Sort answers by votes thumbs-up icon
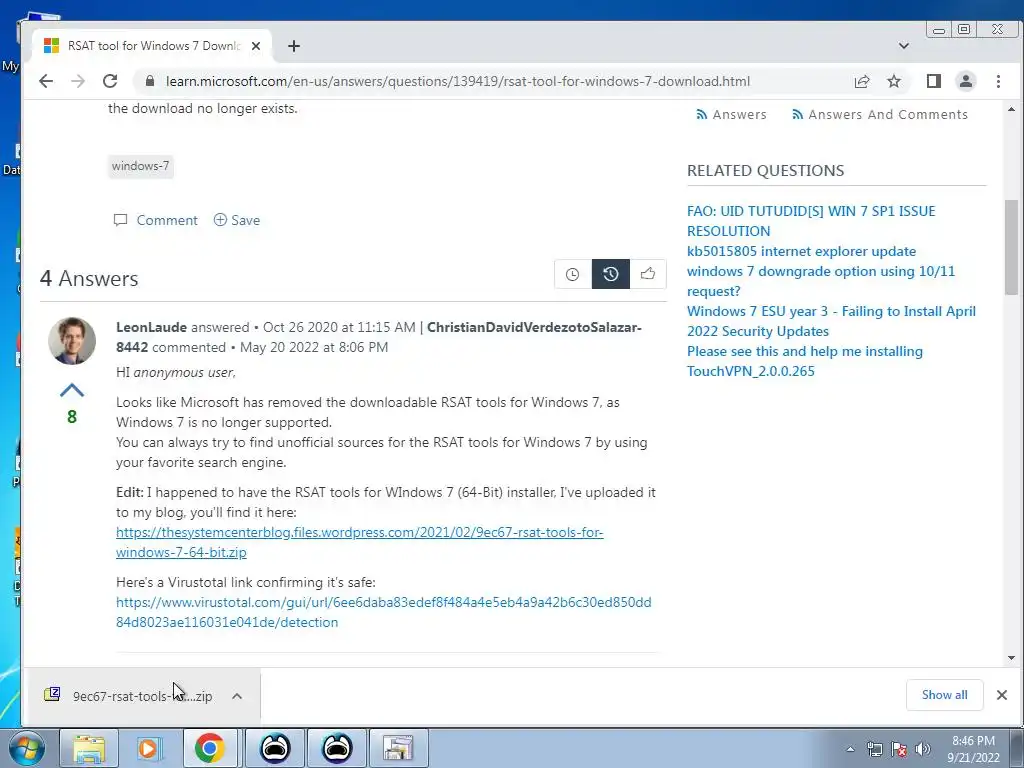Image resolution: width=1024 pixels, height=768 pixels. click(648, 274)
